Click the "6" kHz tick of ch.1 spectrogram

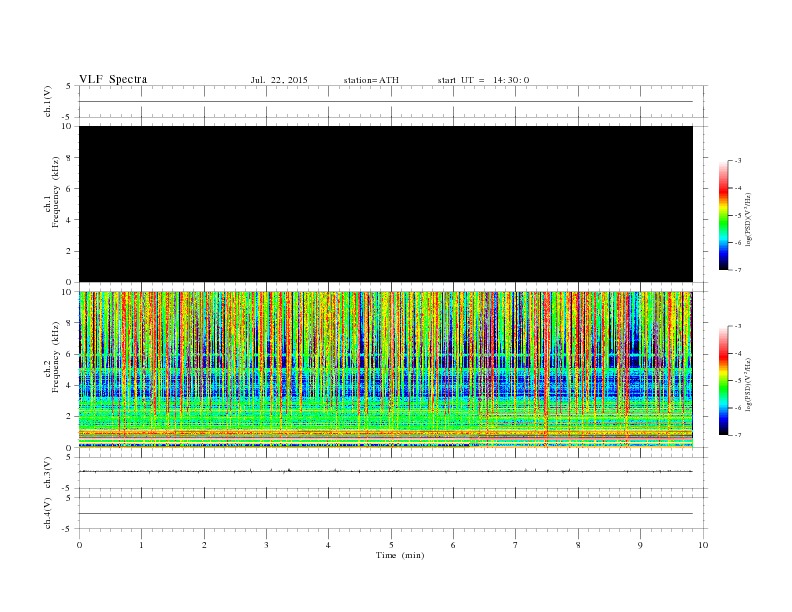point(69,189)
